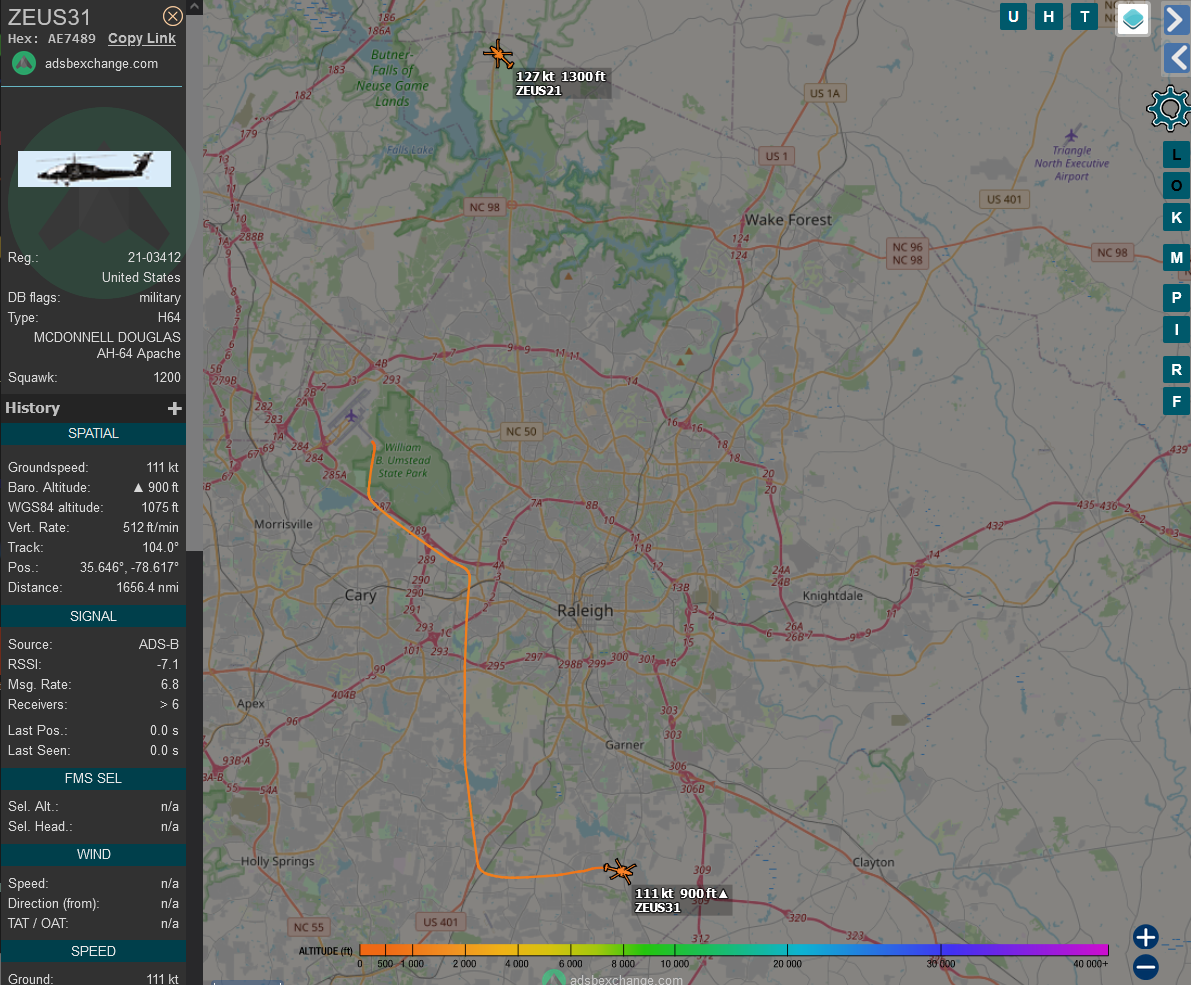Image resolution: width=1191 pixels, height=985 pixels.
Task: Toggle the T tracks button
Action: pos(1084,17)
